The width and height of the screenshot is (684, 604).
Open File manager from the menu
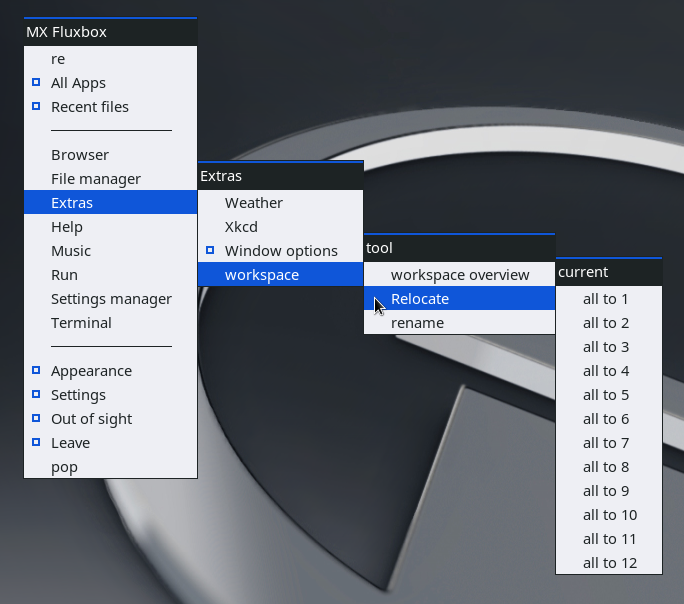[x=110, y=178]
